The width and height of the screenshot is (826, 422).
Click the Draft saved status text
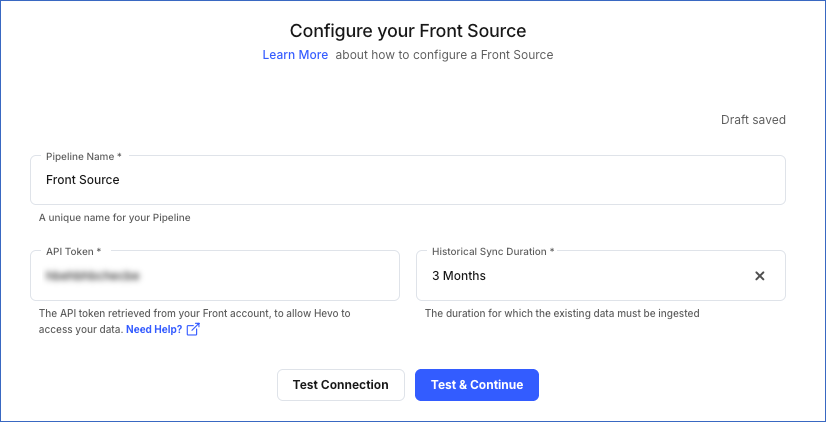click(x=753, y=120)
